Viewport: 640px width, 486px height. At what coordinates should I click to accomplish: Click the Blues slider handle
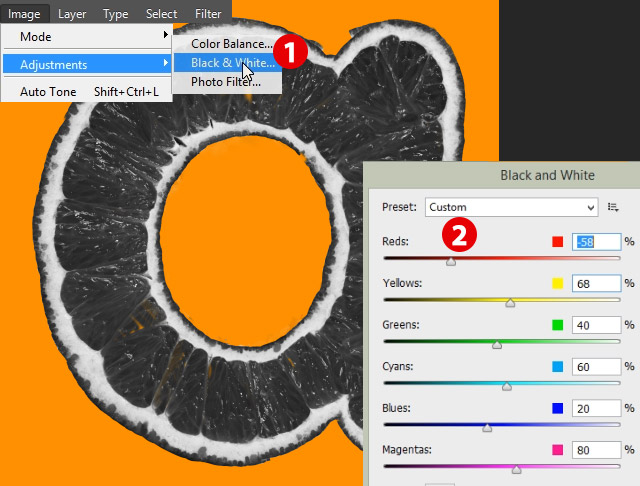click(x=487, y=428)
